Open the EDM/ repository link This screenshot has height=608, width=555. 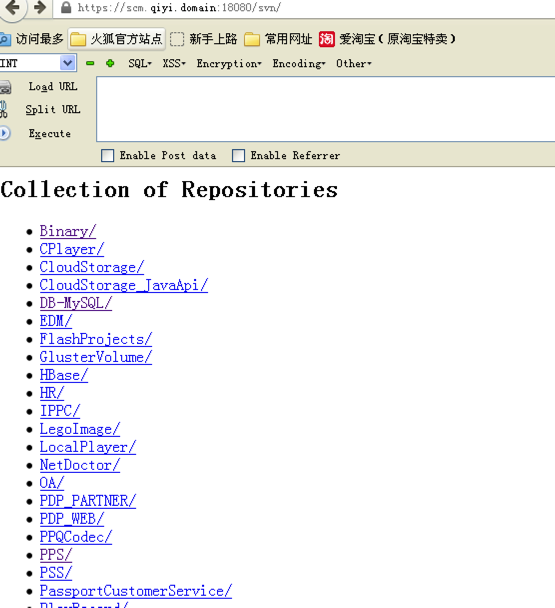pyautogui.click(x=56, y=321)
